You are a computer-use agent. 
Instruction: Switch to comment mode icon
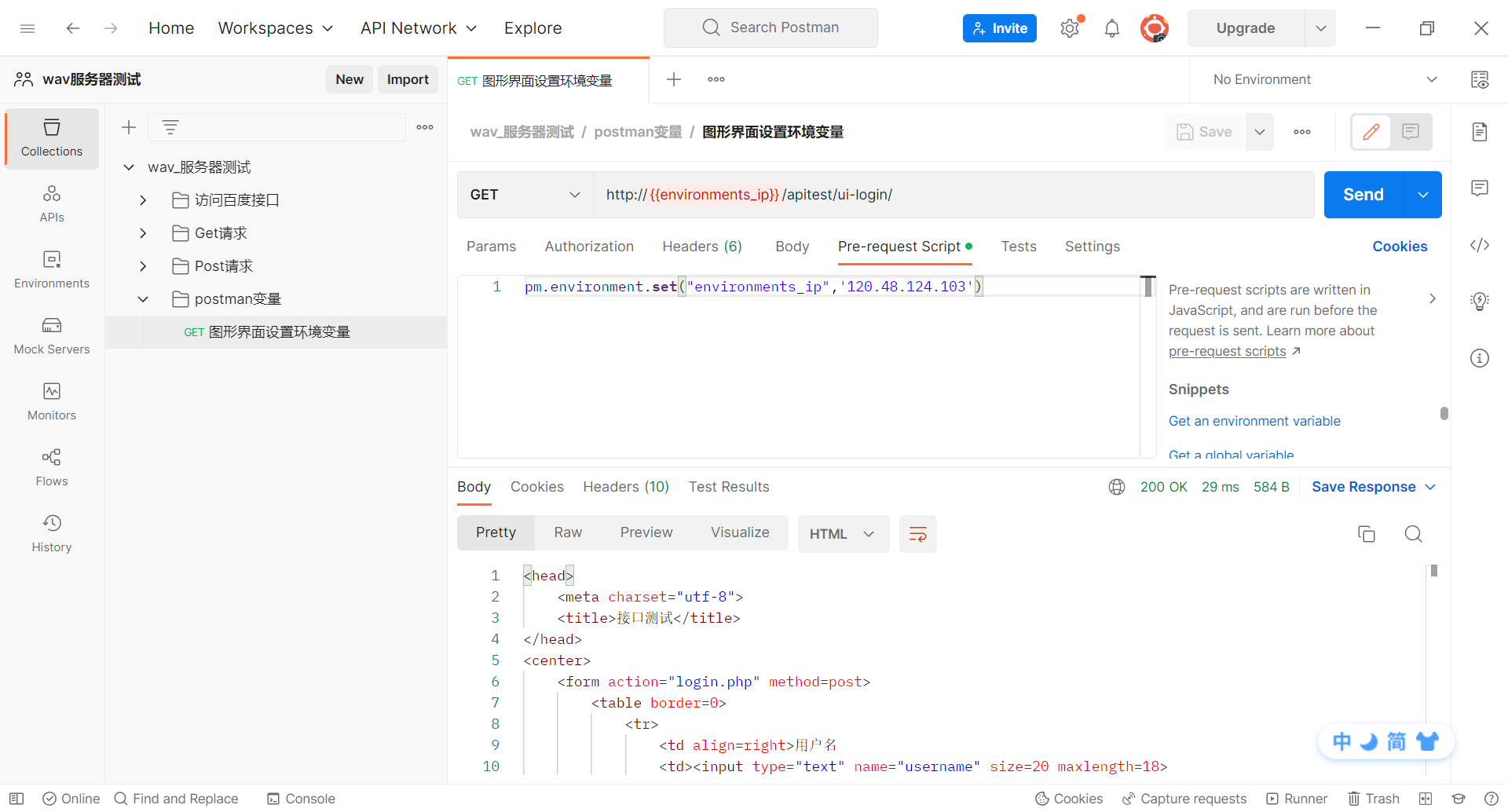click(x=1411, y=132)
